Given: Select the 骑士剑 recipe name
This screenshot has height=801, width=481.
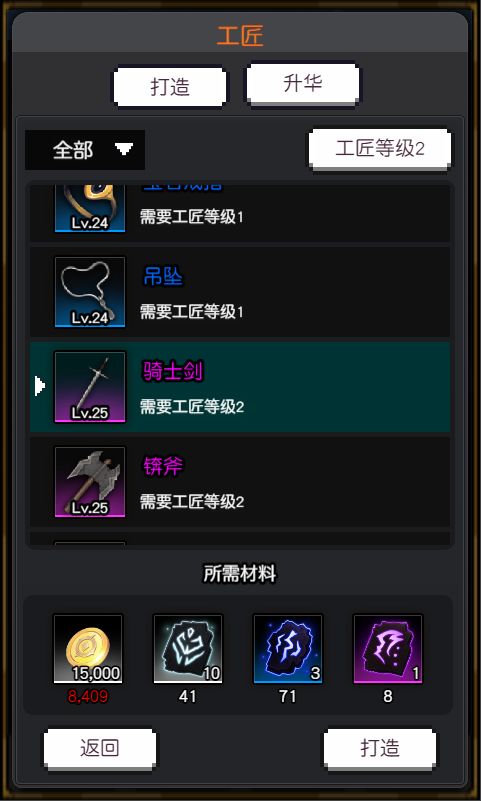Looking at the screenshot, I should point(173,371).
